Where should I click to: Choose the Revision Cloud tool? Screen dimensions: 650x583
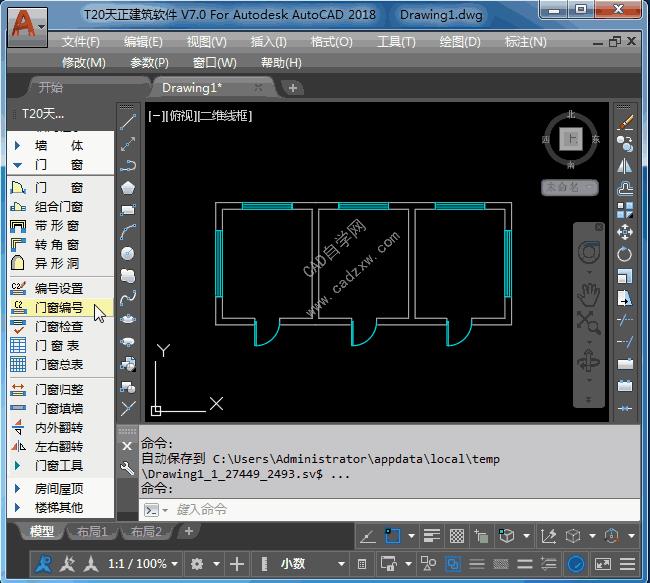[x=128, y=275]
